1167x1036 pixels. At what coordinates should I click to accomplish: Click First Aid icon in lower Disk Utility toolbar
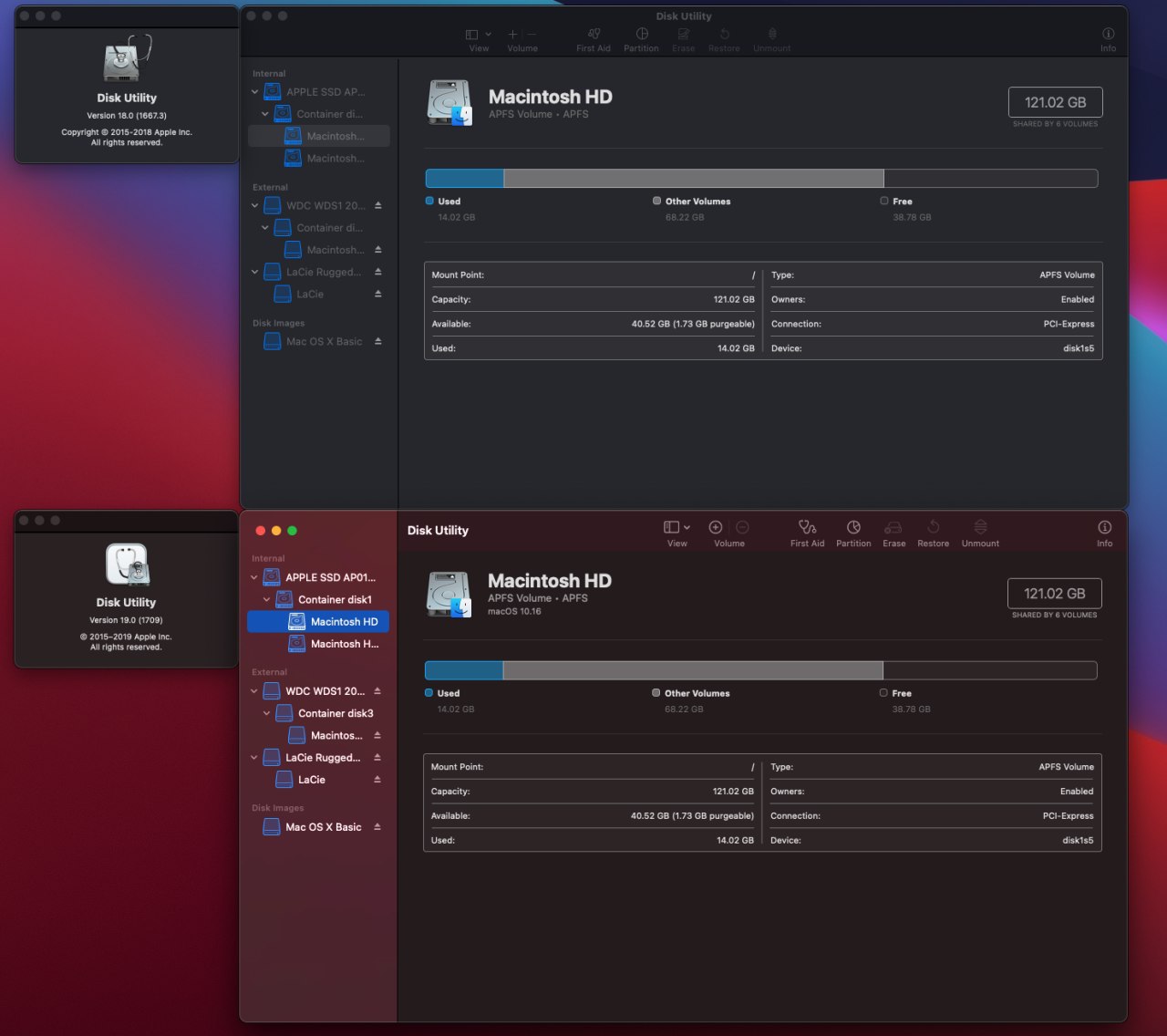pos(807,527)
